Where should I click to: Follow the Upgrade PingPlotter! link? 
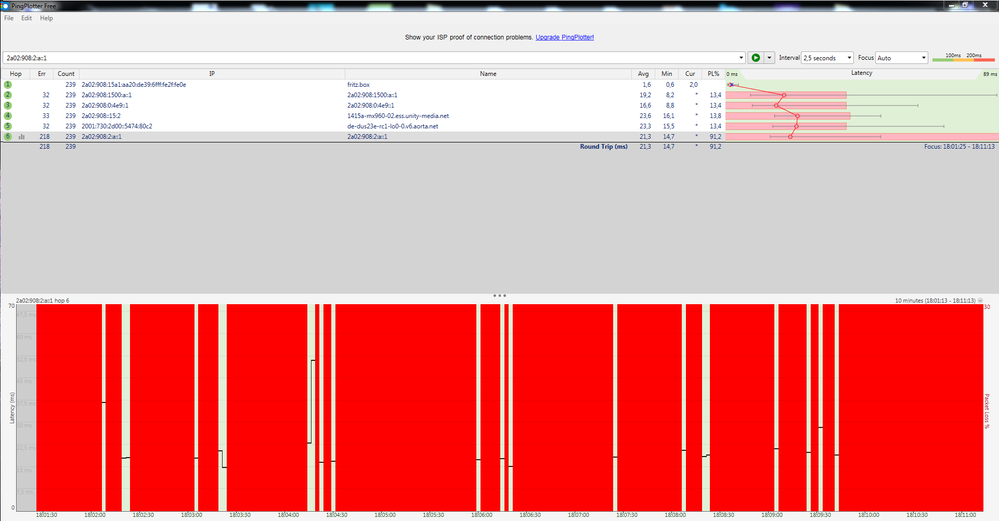(564, 37)
